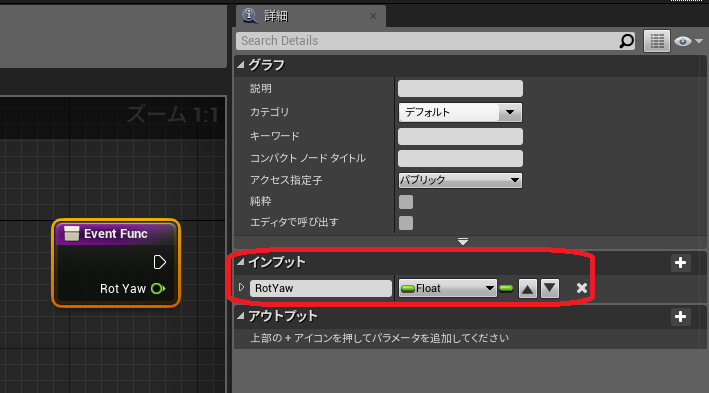Move RotYaw parameter up with the arrow
The height and width of the screenshot is (393, 709).
[527, 288]
